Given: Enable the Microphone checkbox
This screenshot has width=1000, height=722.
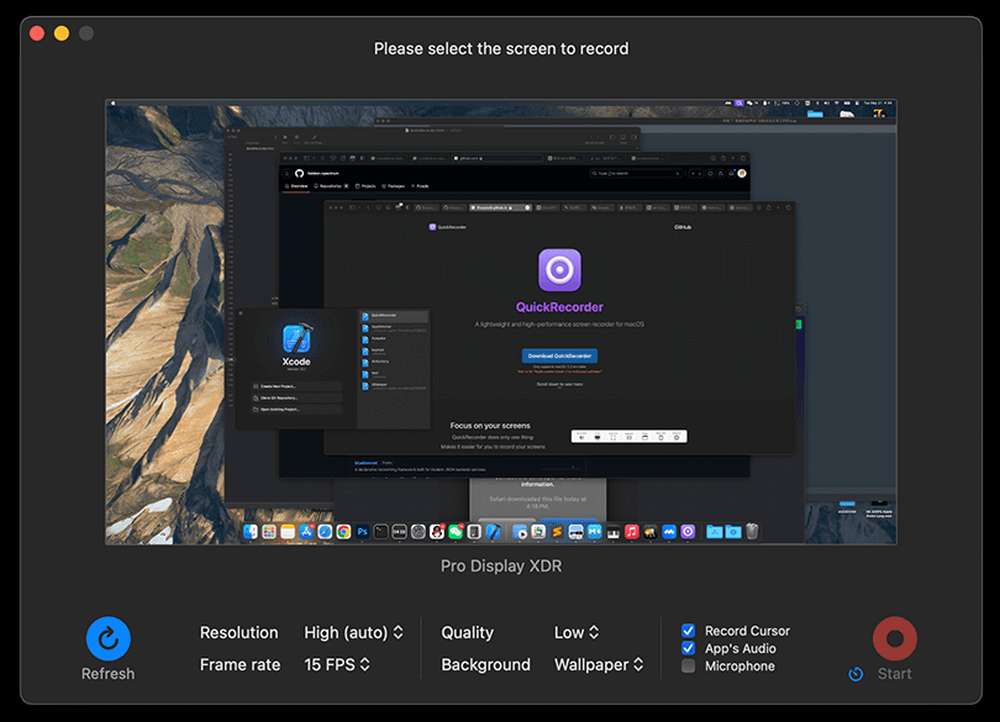Looking at the screenshot, I should (688, 666).
